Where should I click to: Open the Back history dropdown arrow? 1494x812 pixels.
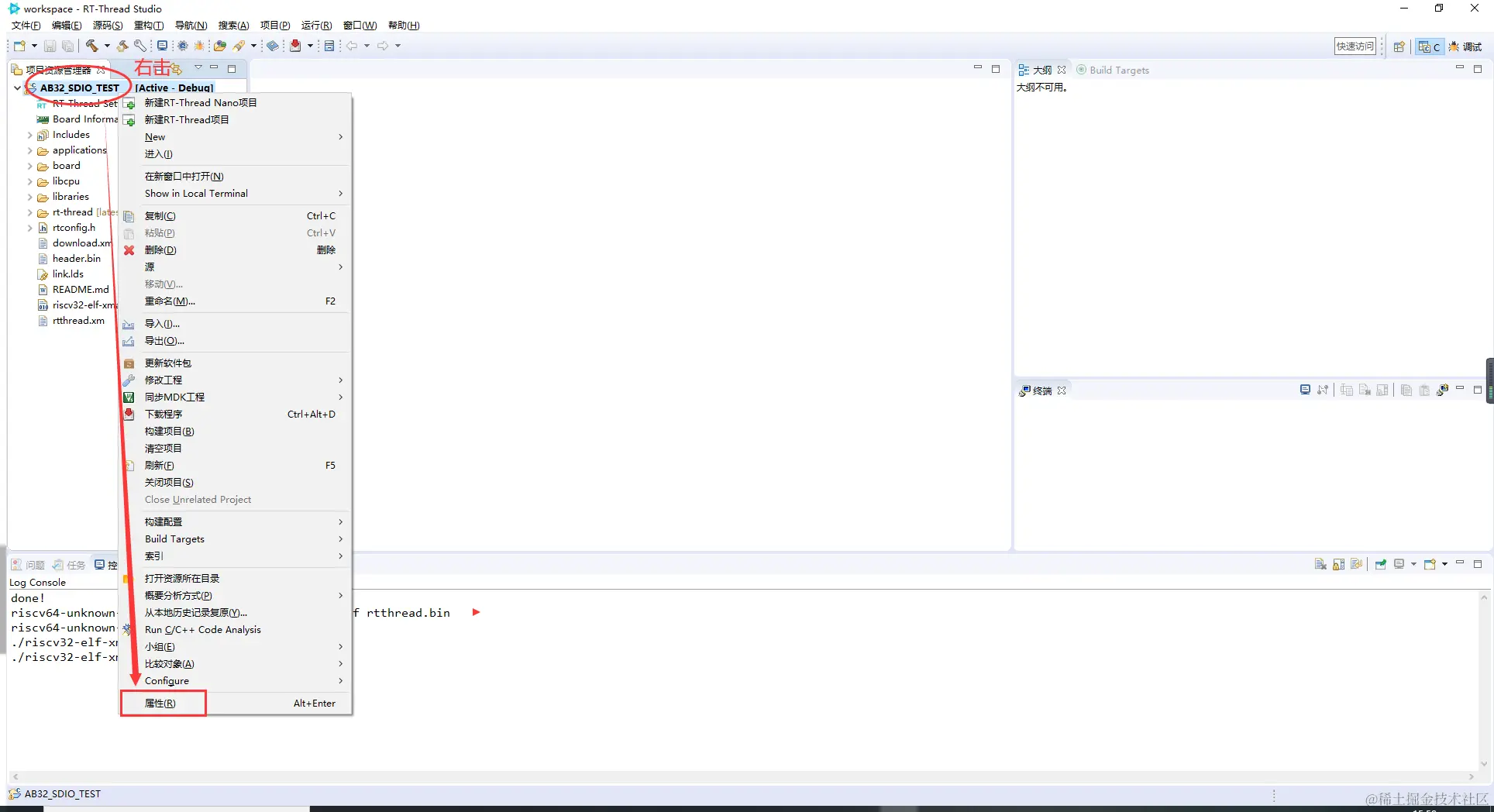coord(367,46)
